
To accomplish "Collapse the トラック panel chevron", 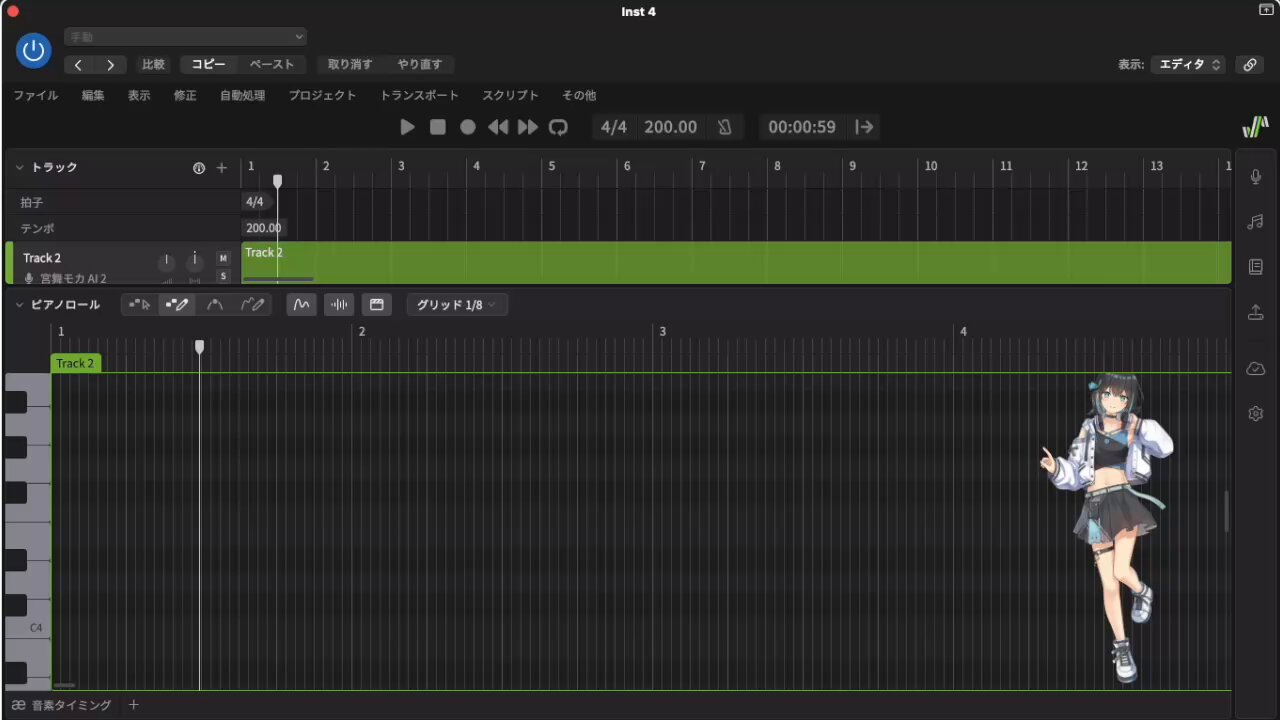I will [x=19, y=168].
